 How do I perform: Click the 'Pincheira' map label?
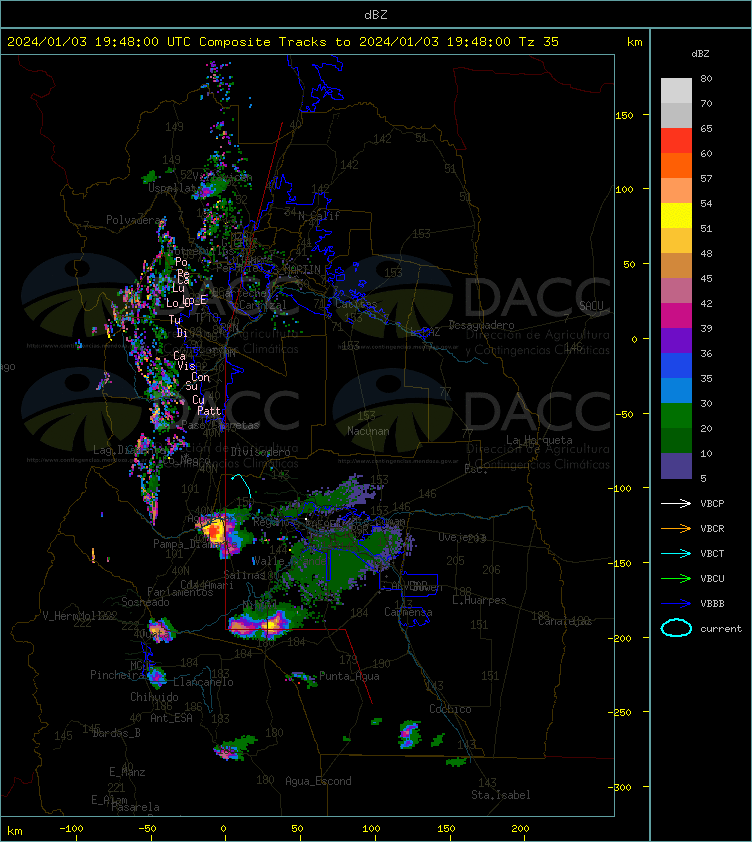pyautogui.click(x=117, y=675)
